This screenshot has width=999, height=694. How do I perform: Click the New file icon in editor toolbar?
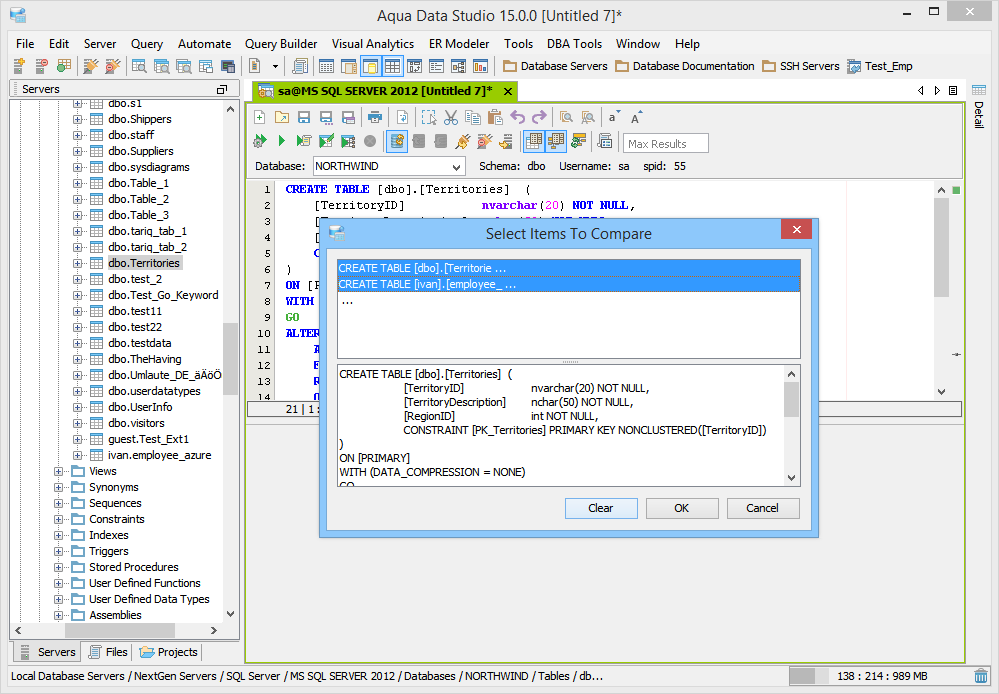pyautogui.click(x=259, y=117)
